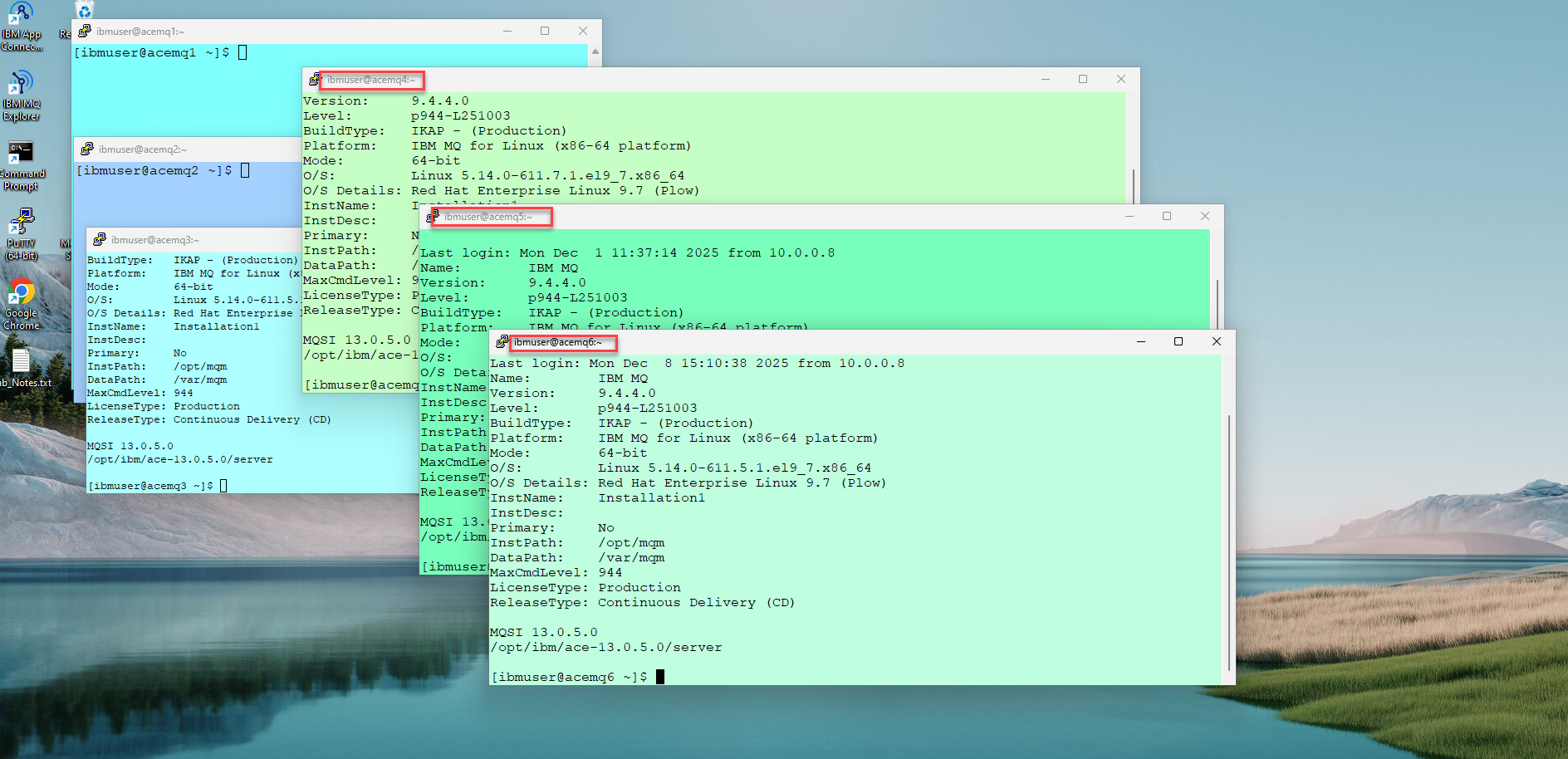Click the vertical scrollbar of the acemq6 window
The image size is (1568, 759).
pyautogui.click(x=1228, y=542)
